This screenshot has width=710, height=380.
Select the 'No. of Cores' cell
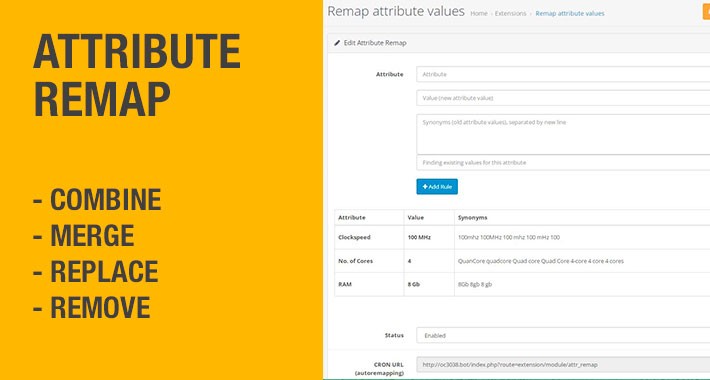point(369,261)
